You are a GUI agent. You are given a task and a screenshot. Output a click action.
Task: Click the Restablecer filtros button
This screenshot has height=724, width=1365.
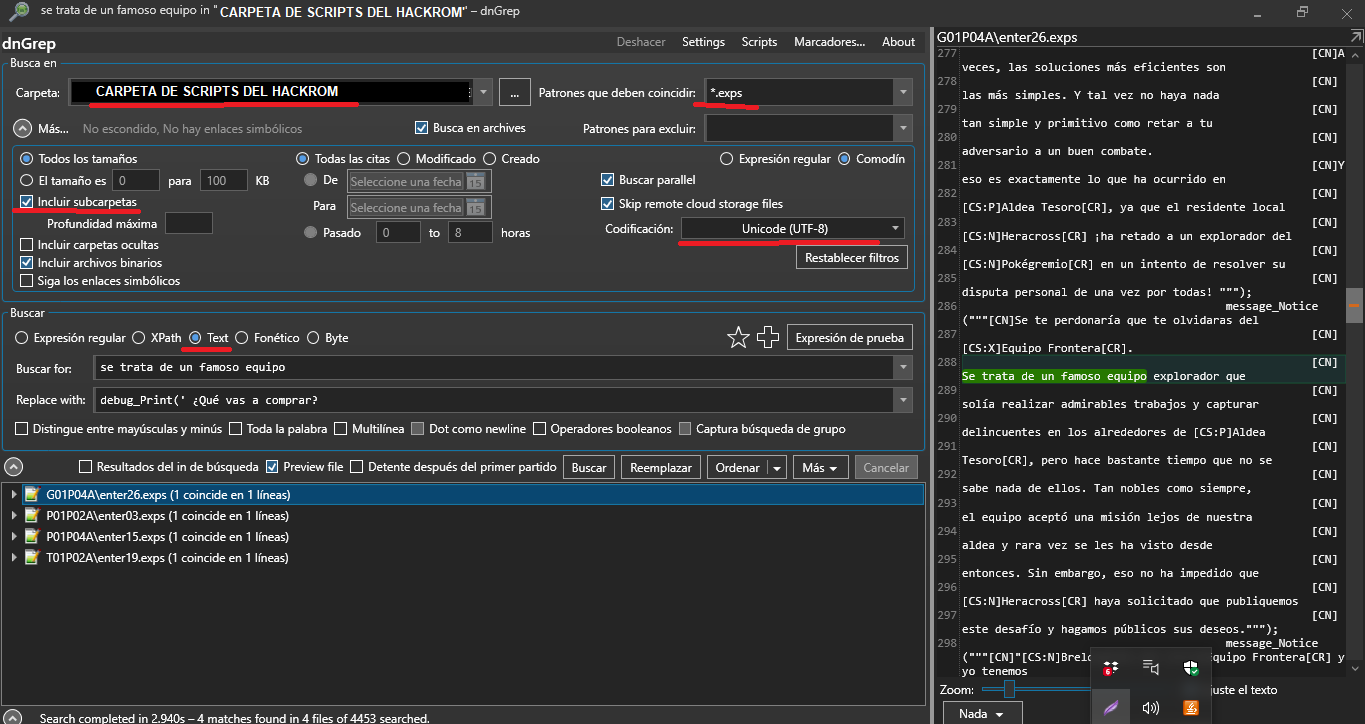(x=850, y=257)
